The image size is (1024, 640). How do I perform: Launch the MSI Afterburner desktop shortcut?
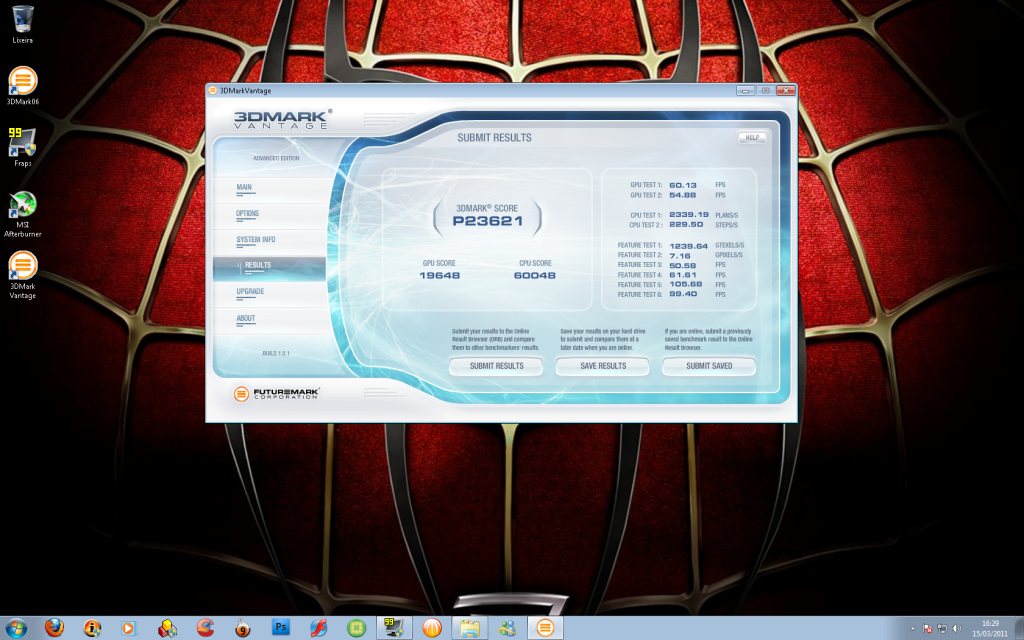[x=23, y=214]
